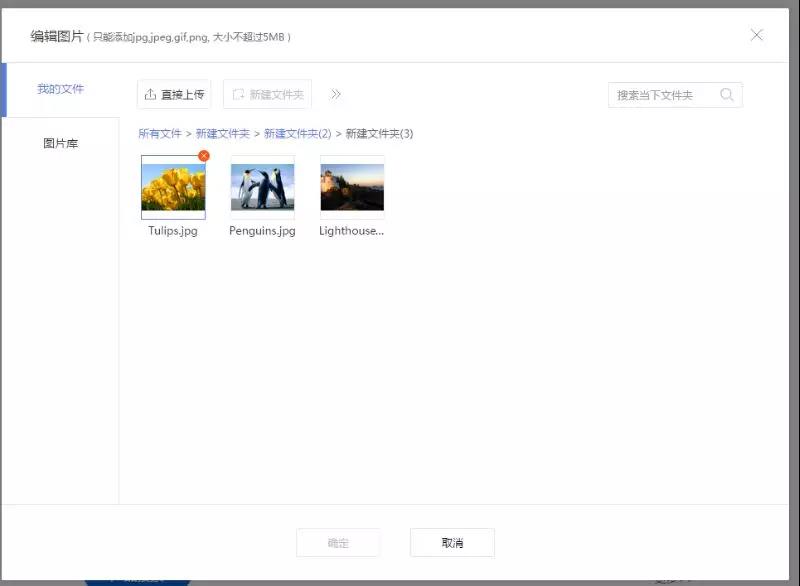Click the 取消 cancel button

pyautogui.click(x=452, y=543)
